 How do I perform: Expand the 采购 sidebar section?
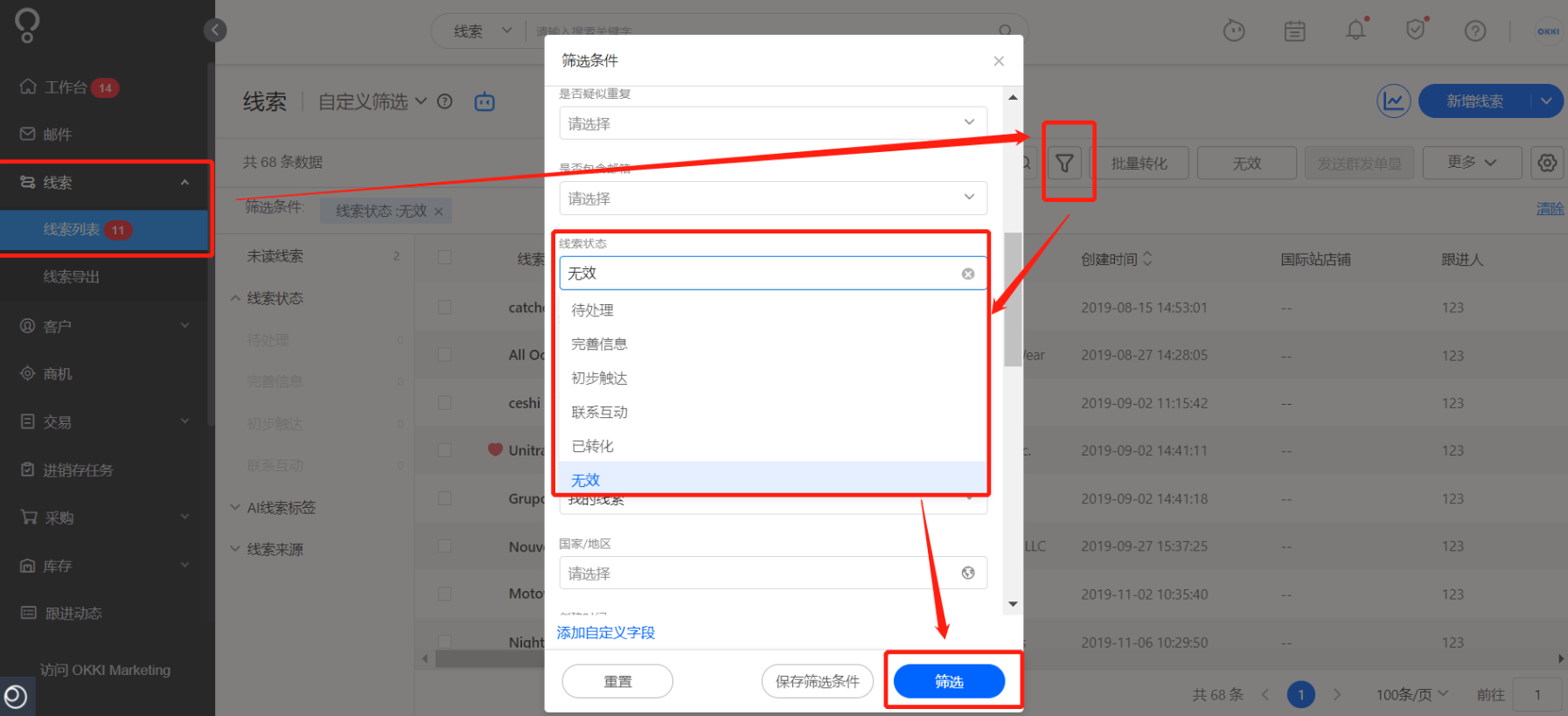(185, 518)
